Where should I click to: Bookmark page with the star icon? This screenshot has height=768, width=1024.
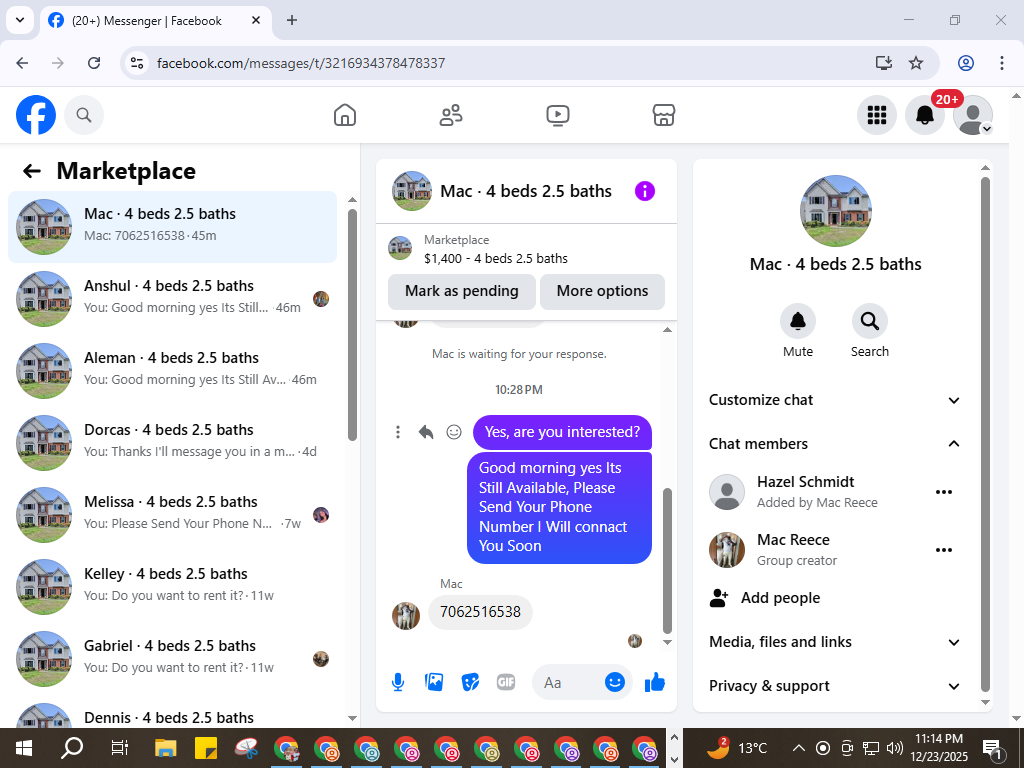pos(916,63)
